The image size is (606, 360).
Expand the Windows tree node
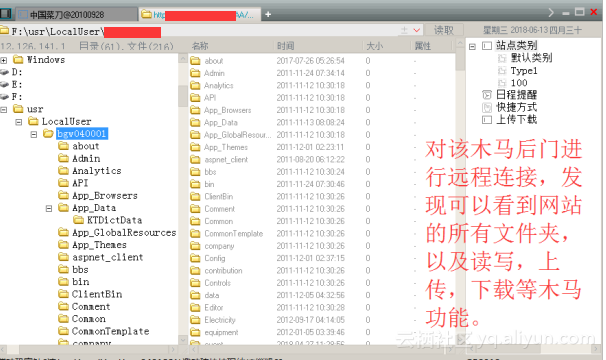click(3, 60)
